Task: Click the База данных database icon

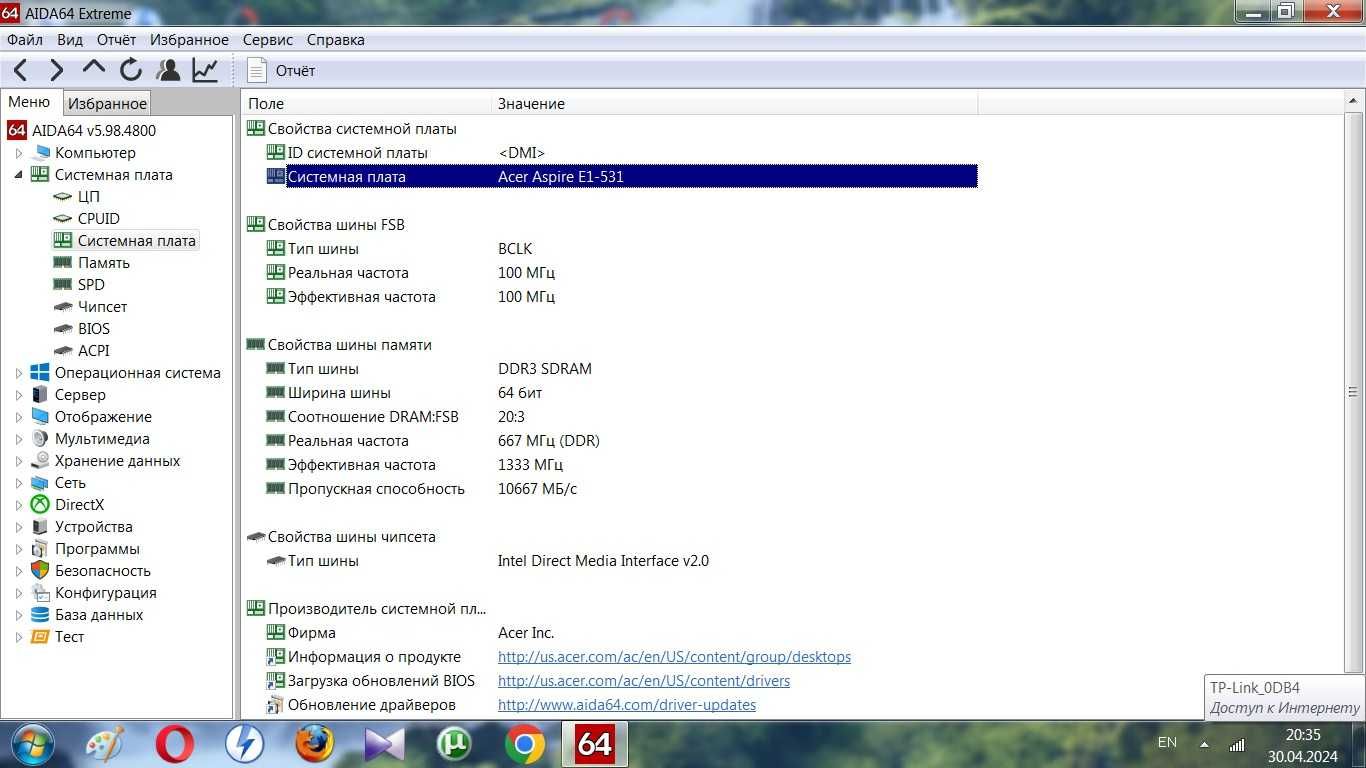Action: [x=40, y=615]
